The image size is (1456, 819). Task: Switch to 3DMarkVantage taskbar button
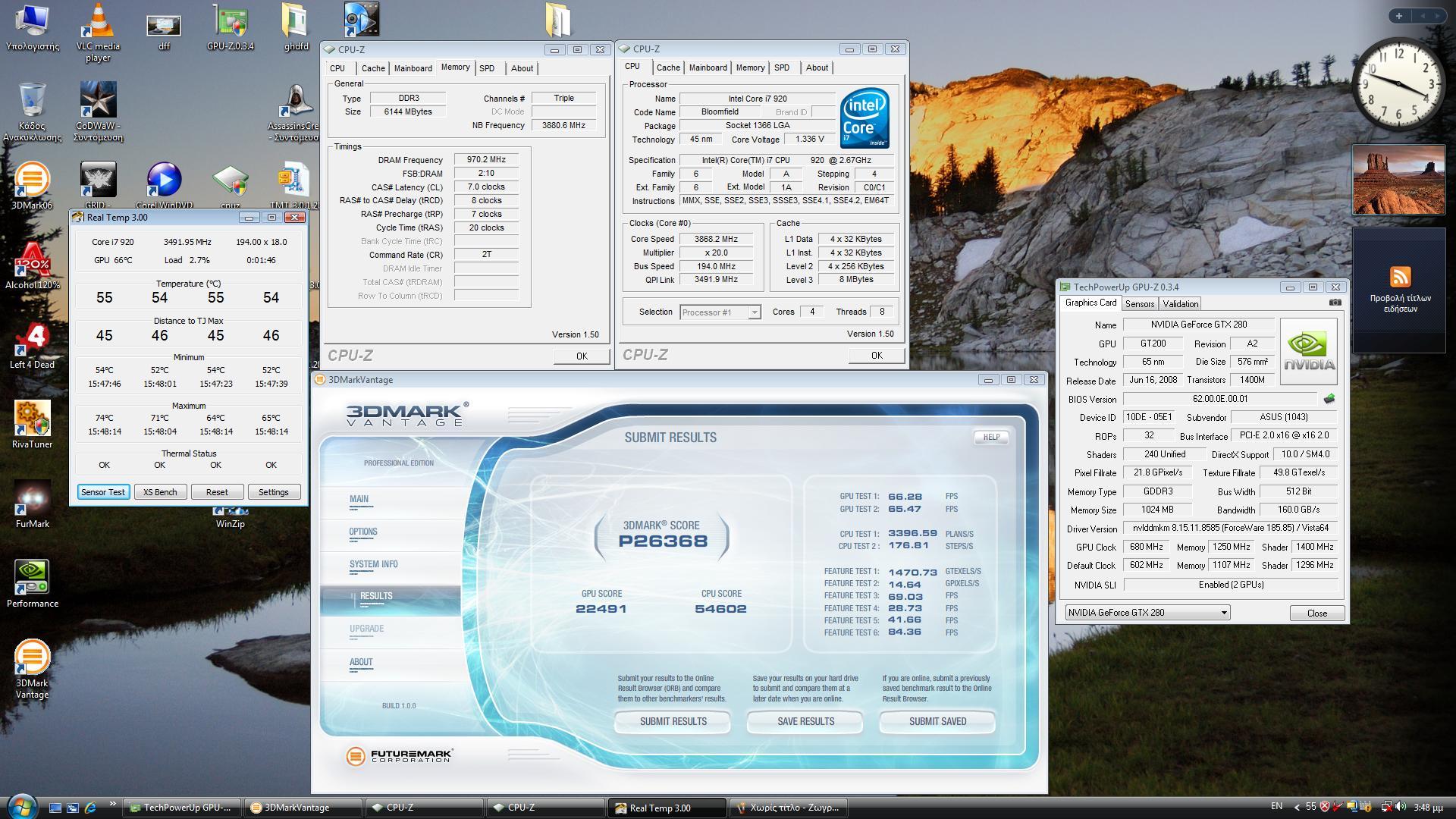click(303, 808)
